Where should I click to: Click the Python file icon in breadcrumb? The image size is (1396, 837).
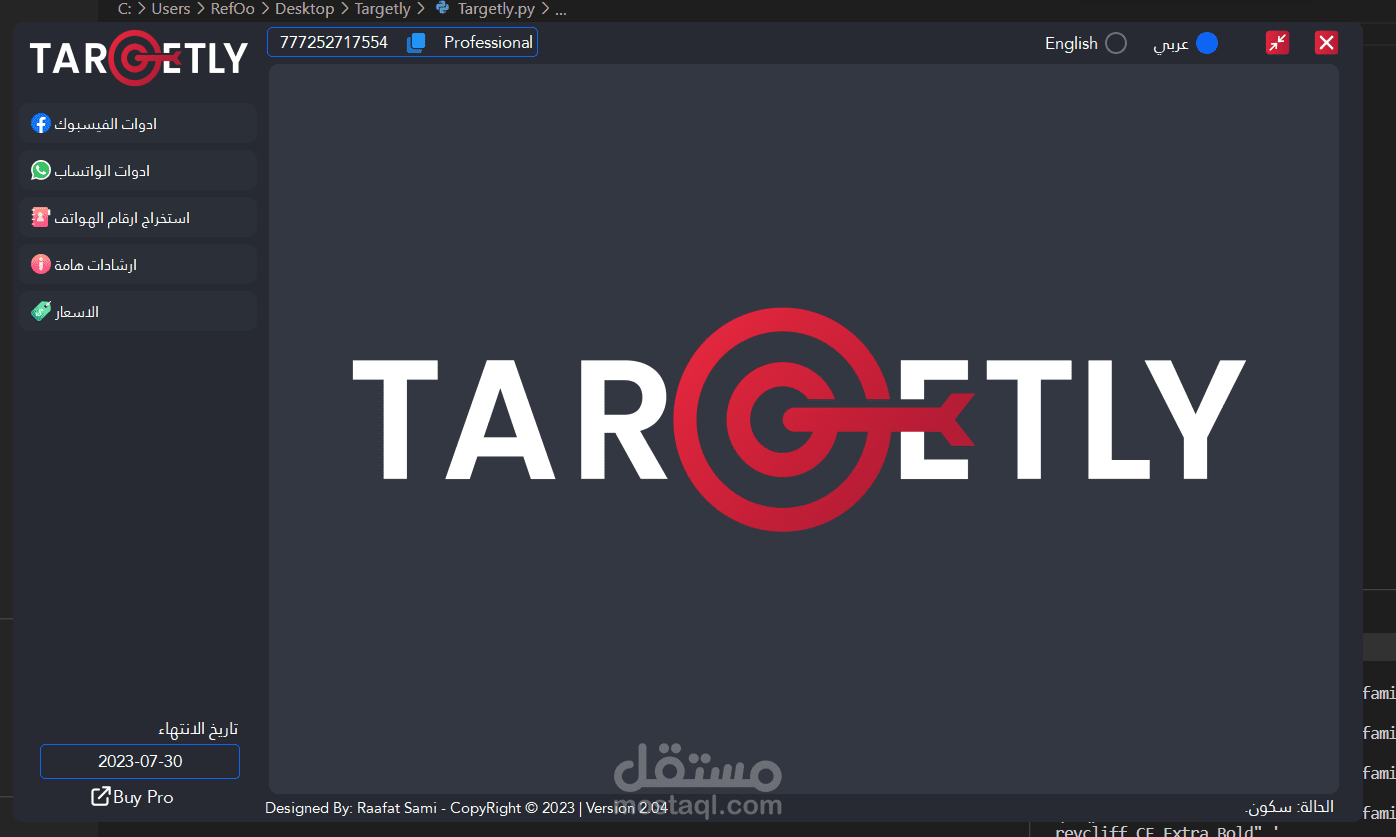pos(442,8)
